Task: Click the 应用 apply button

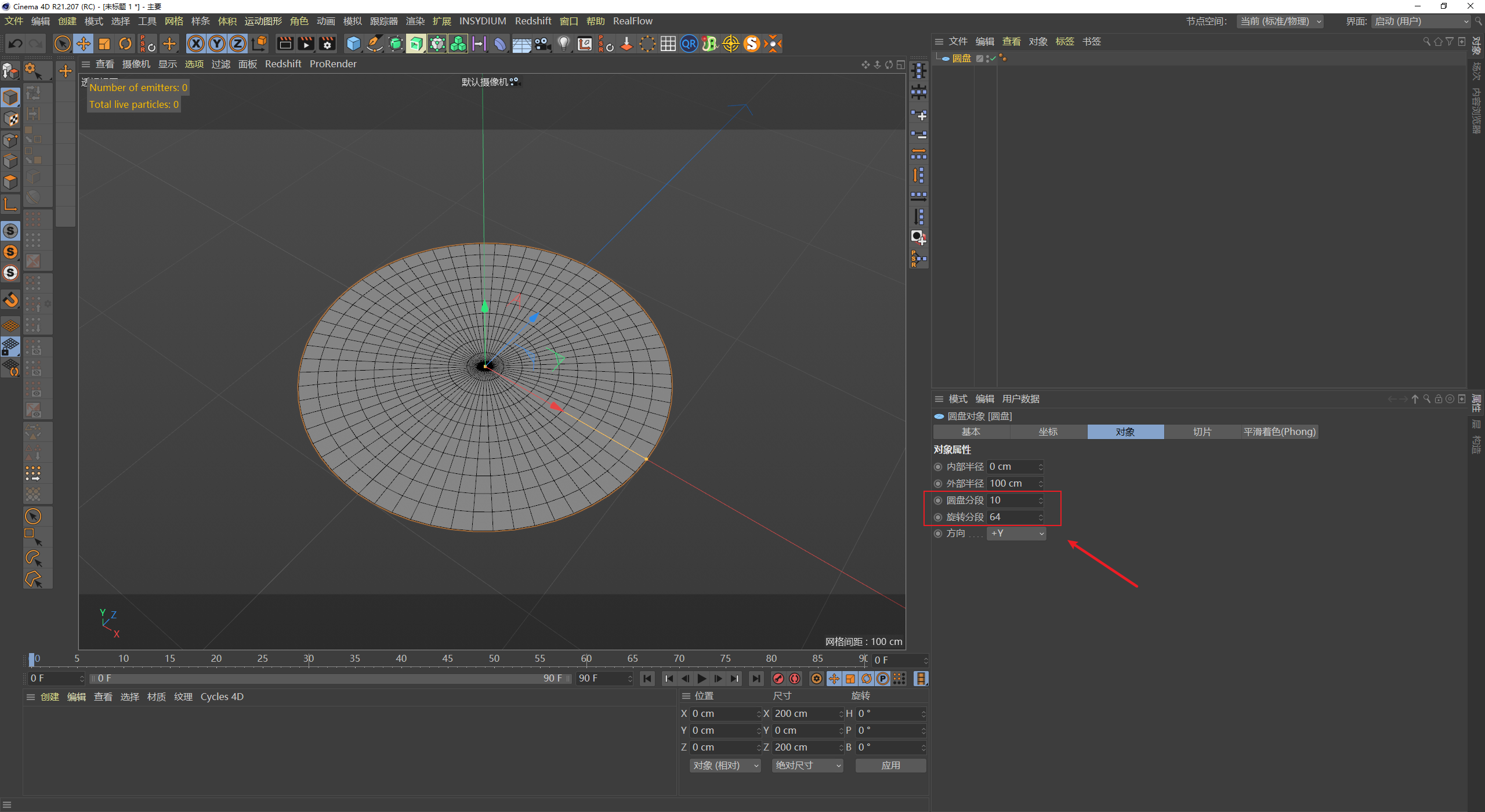Action: point(890,766)
